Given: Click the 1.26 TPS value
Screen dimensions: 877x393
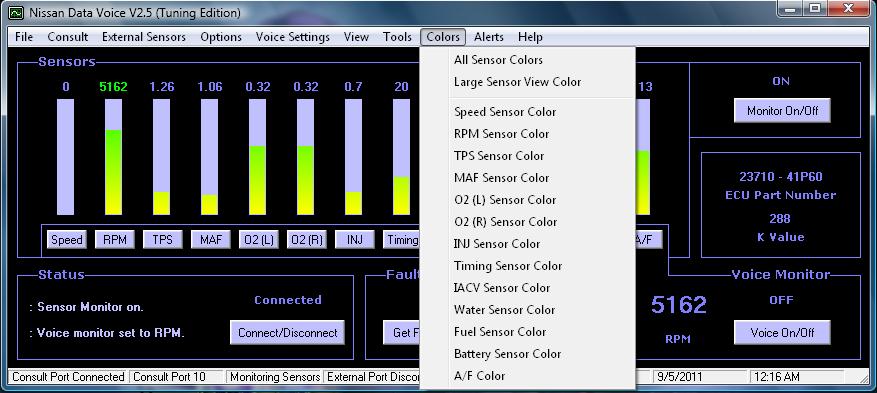Looking at the screenshot, I should pyautogui.click(x=162, y=87).
